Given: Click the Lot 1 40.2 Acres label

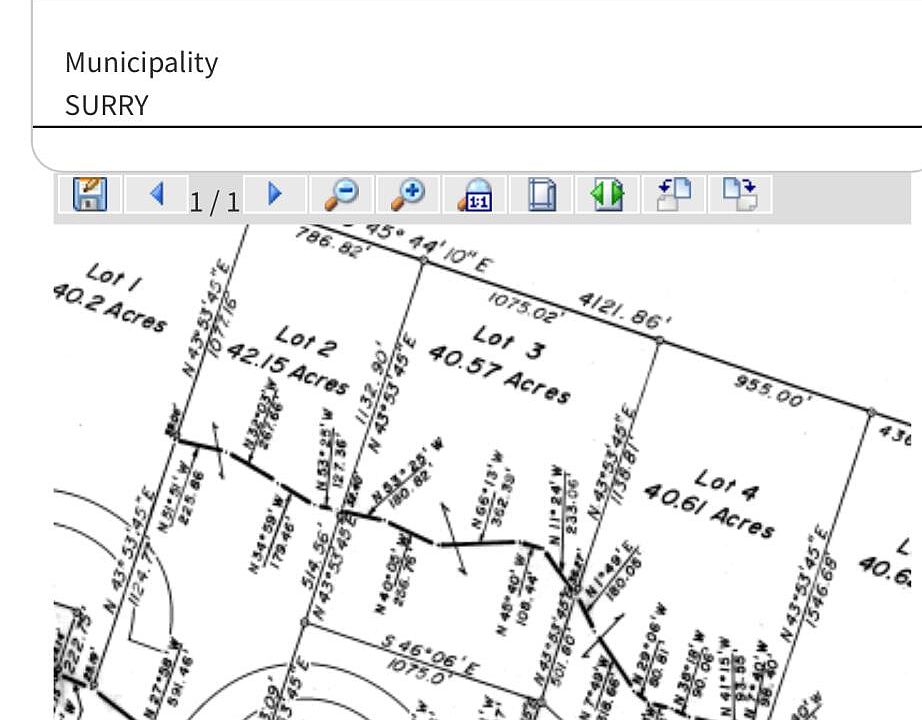Looking at the screenshot, I should click(x=108, y=297).
